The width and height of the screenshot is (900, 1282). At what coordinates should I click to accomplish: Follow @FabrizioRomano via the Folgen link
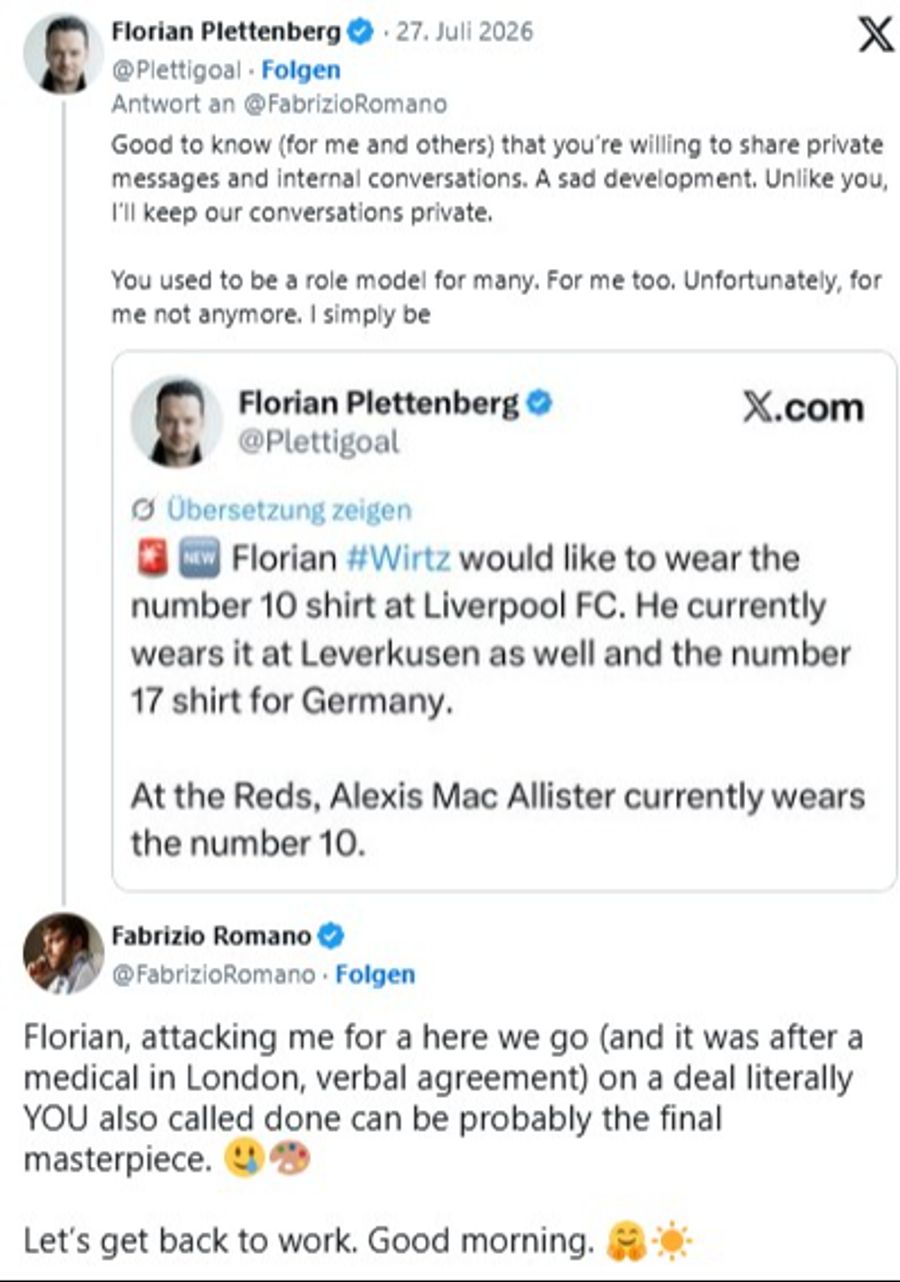(375, 974)
